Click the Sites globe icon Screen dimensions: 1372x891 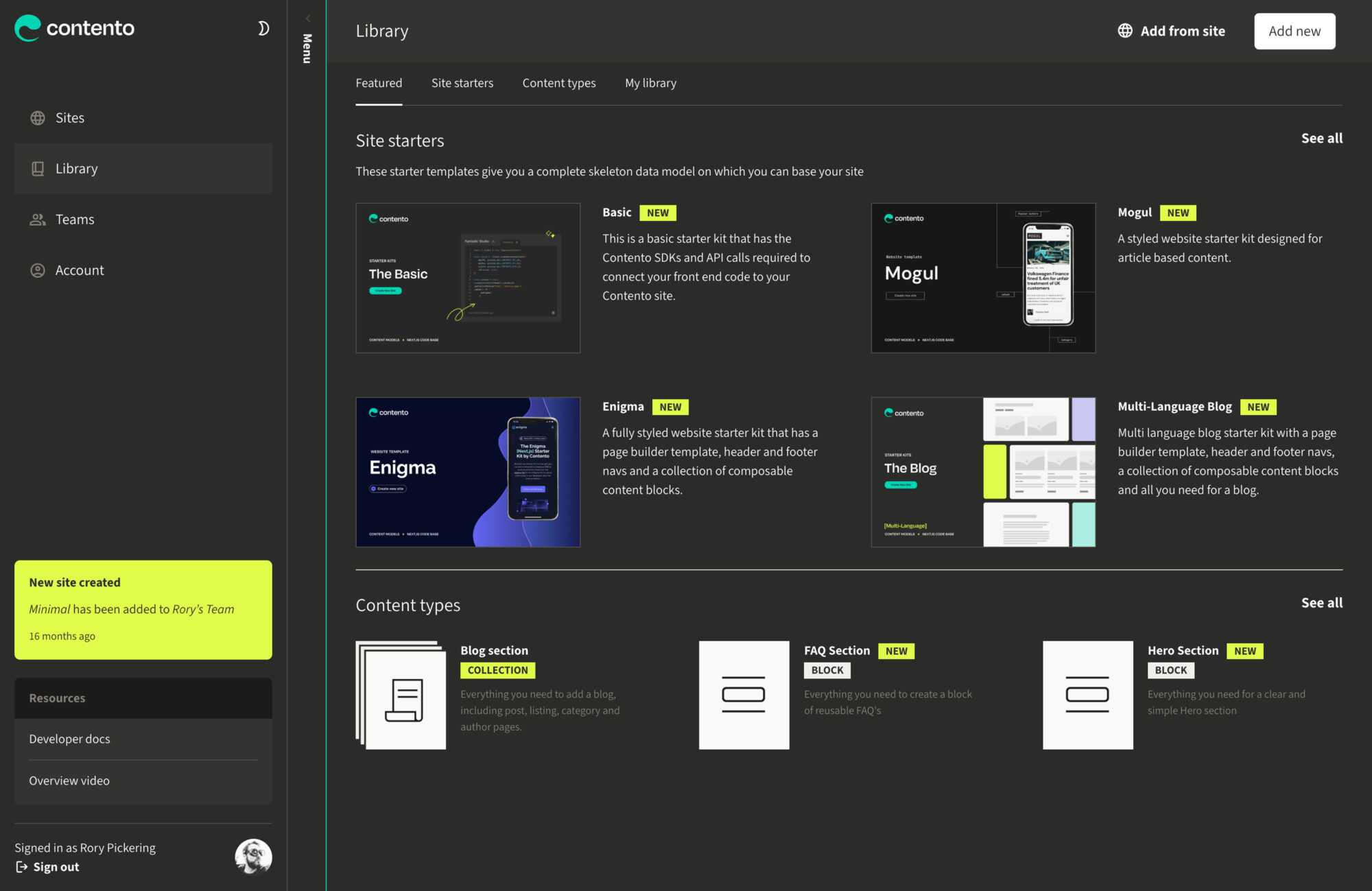click(x=38, y=118)
